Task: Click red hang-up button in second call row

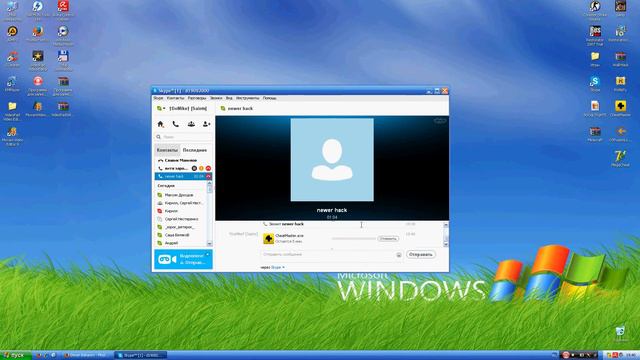Action: pos(208,168)
